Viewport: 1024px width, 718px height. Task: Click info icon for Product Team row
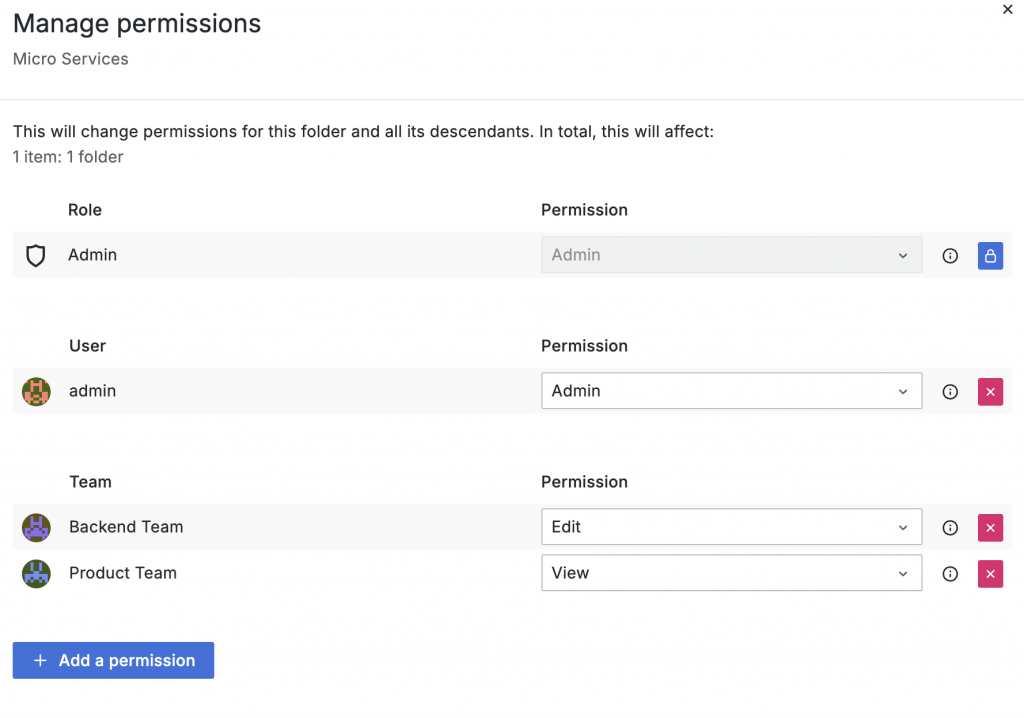point(950,574)
